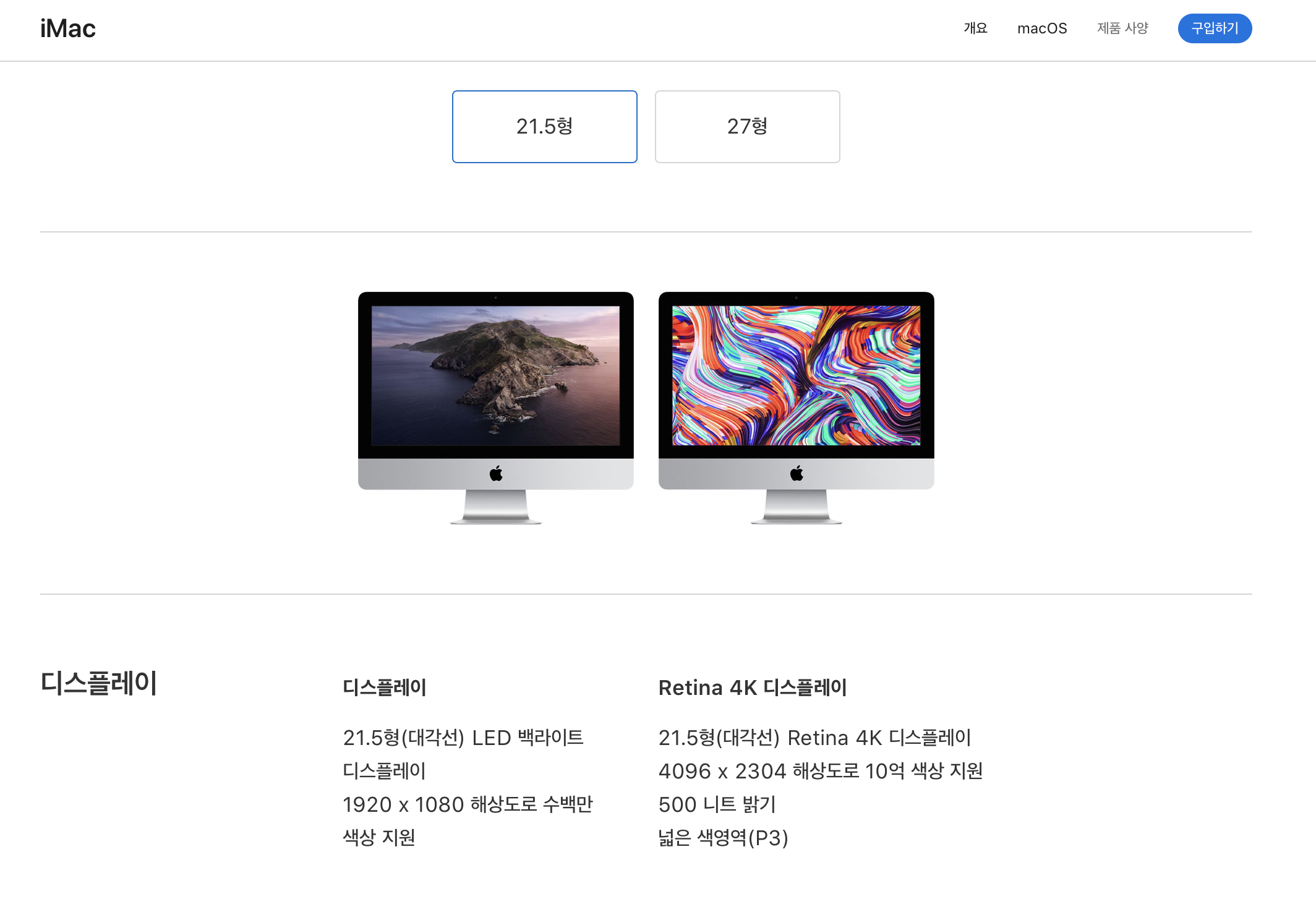The height and width of the screenshot is (920, 1316).
Task: Open the 개요 overview nav link
Action: 975,28
